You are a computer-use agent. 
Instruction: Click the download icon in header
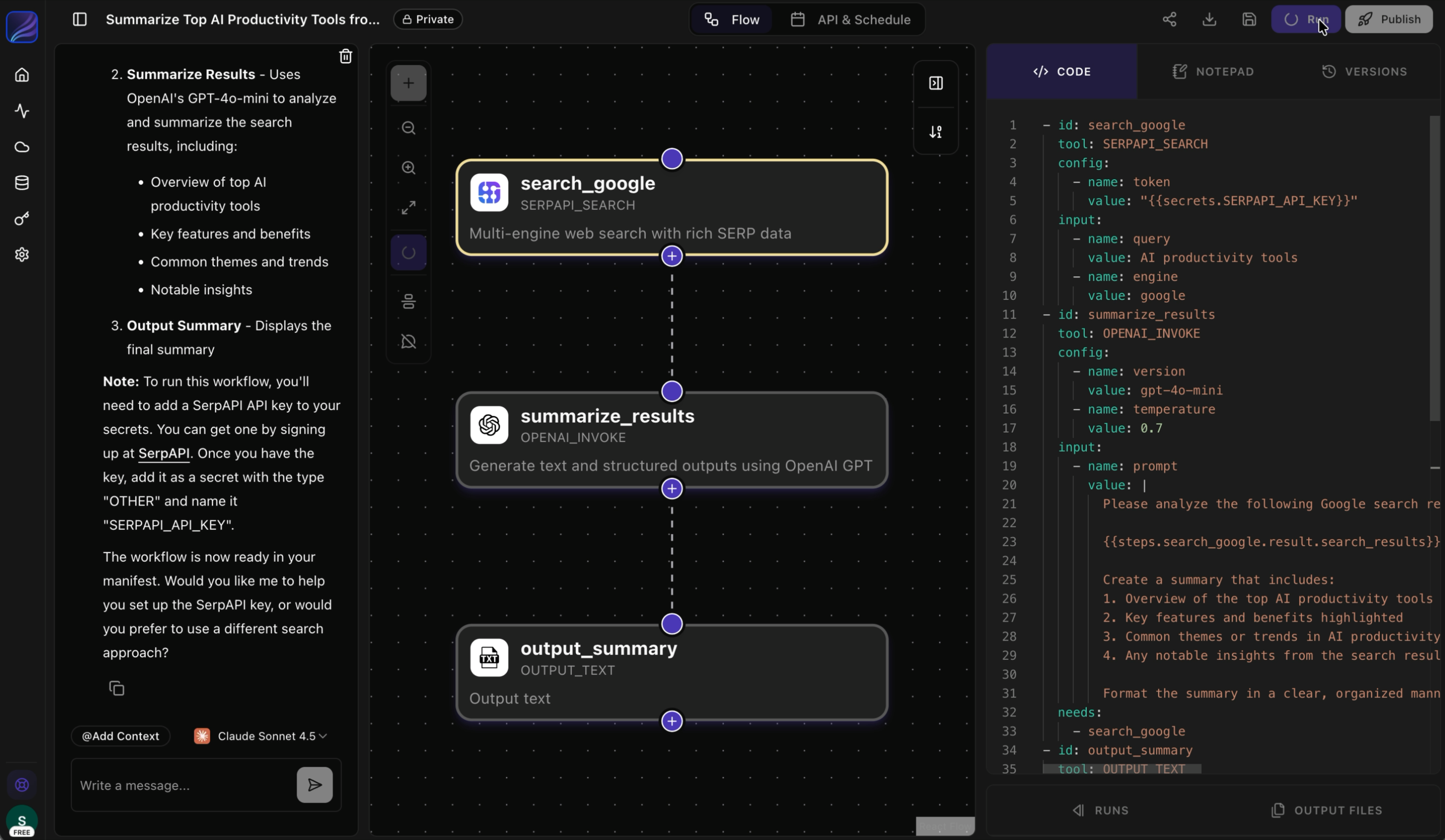pyautogui.click(x=1209, y=19)
